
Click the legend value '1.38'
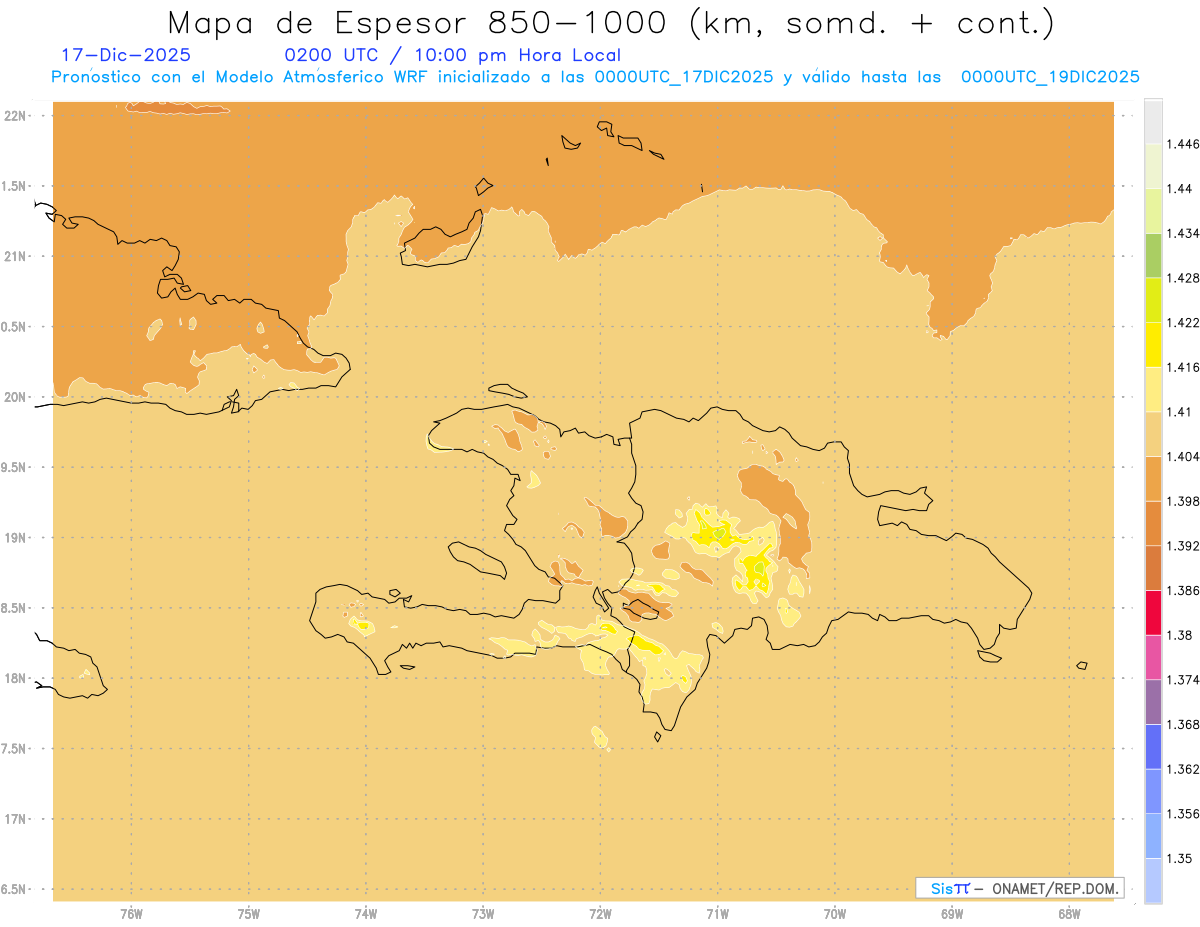1180,635
